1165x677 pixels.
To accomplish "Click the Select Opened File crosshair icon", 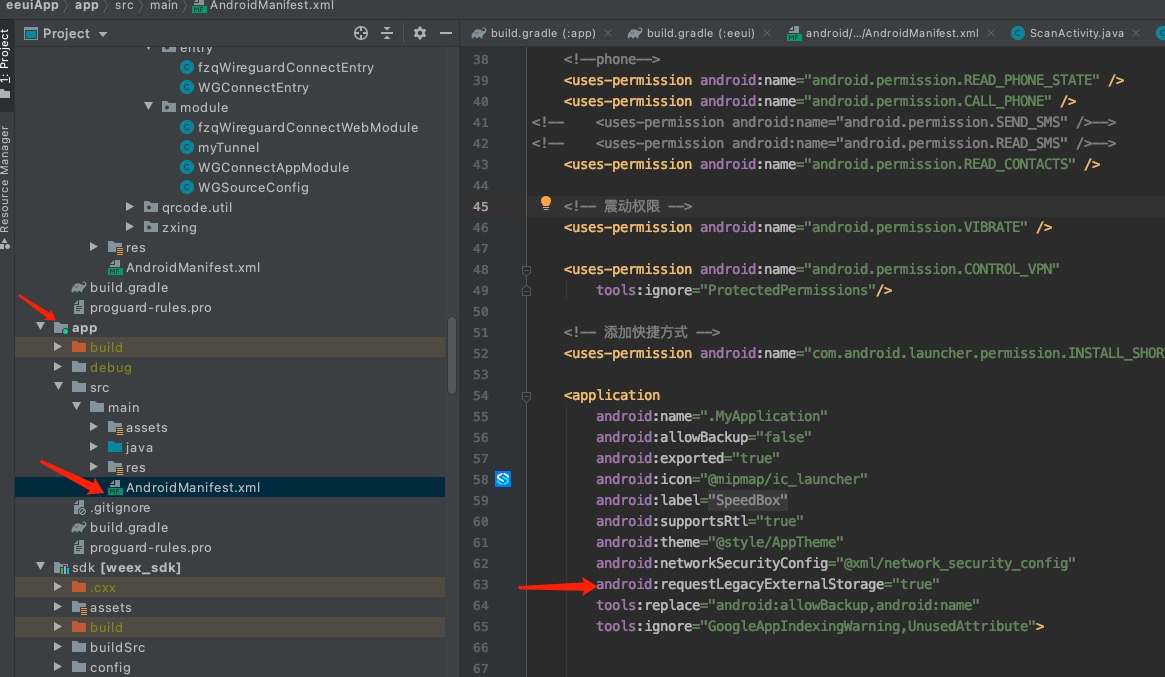I will coord(360,33).
